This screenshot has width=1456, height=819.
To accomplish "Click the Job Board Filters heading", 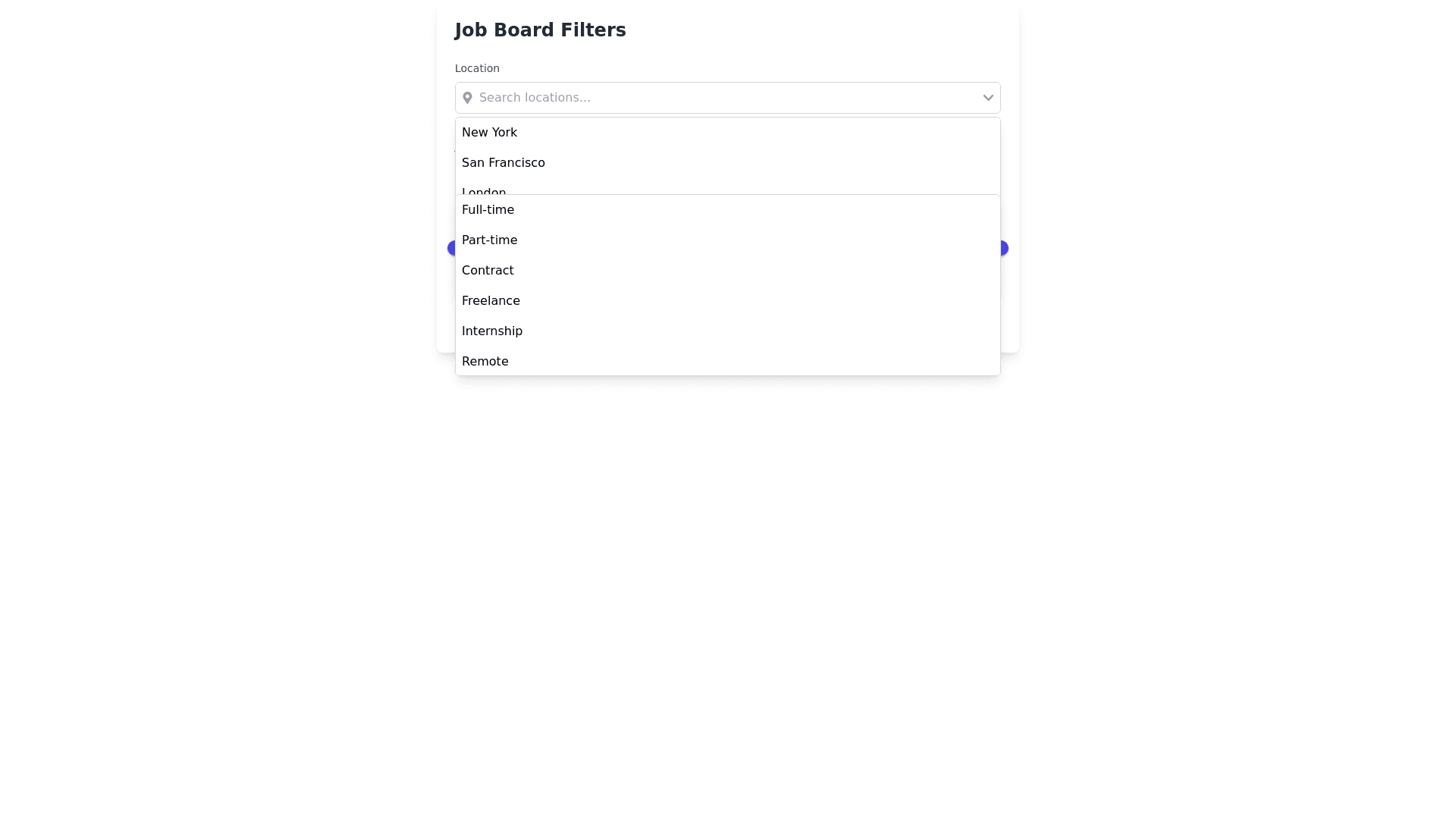I will click(x=540, y=30).
